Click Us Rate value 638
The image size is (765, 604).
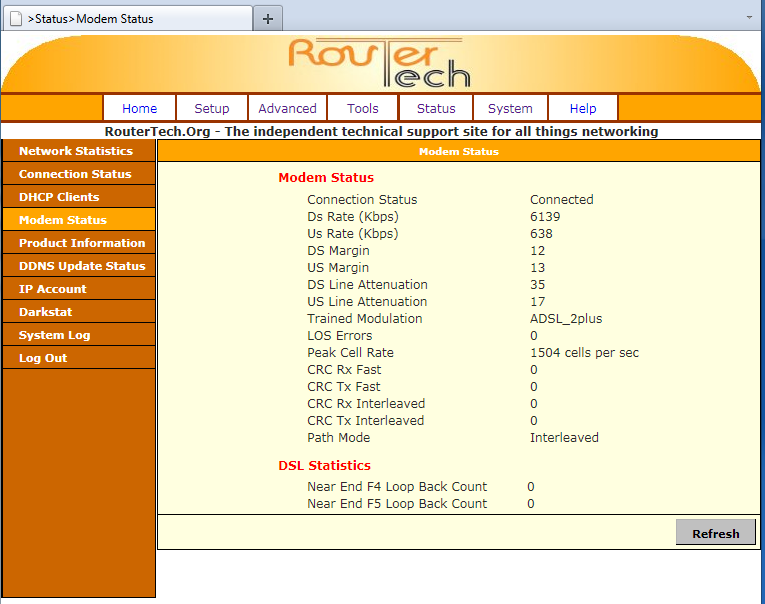pos(541,233)
